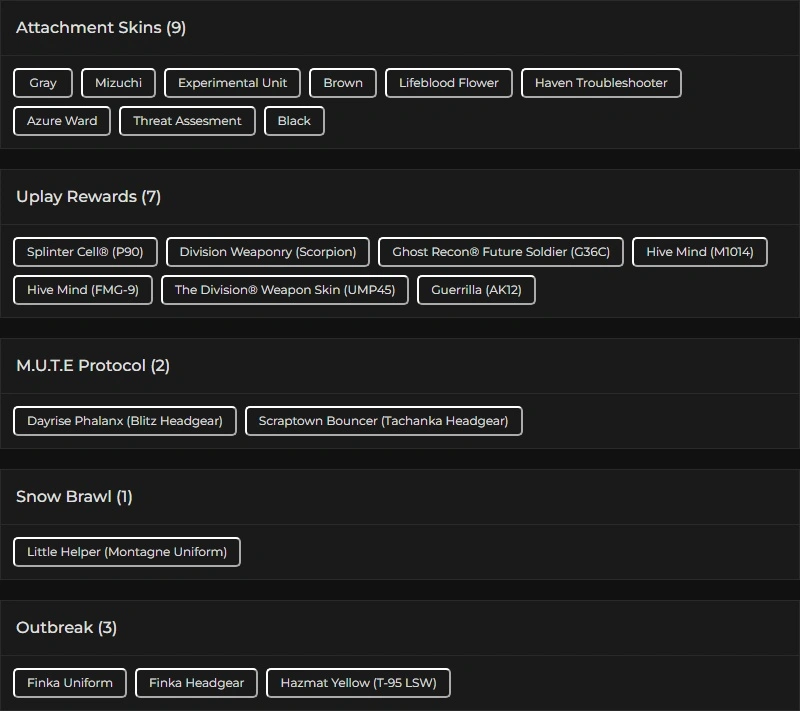Click the Gray attachment skin tag
This screenshot has height=711, width=800.
point(43,83)
